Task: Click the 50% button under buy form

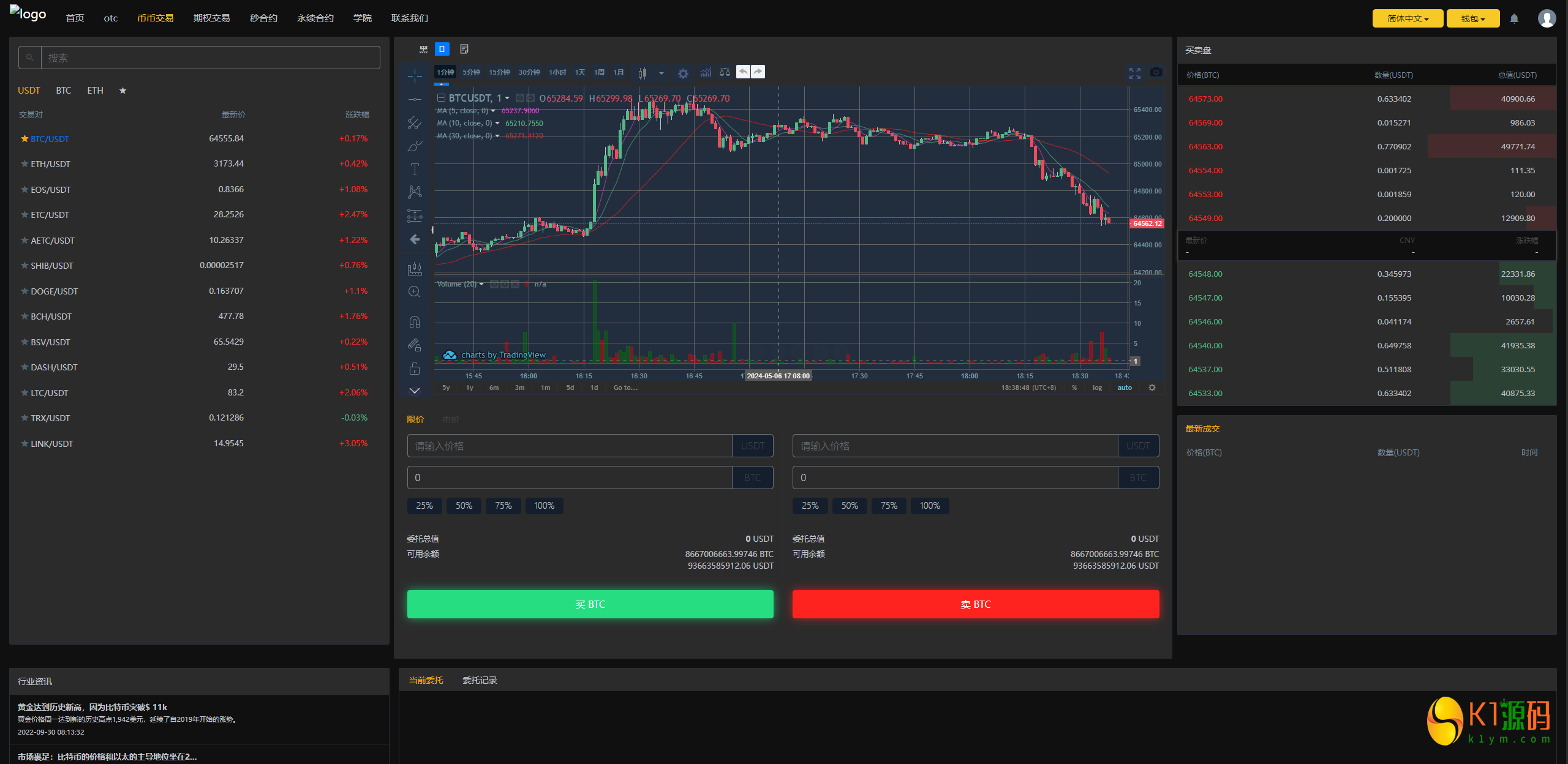Action: coord(464,506)
